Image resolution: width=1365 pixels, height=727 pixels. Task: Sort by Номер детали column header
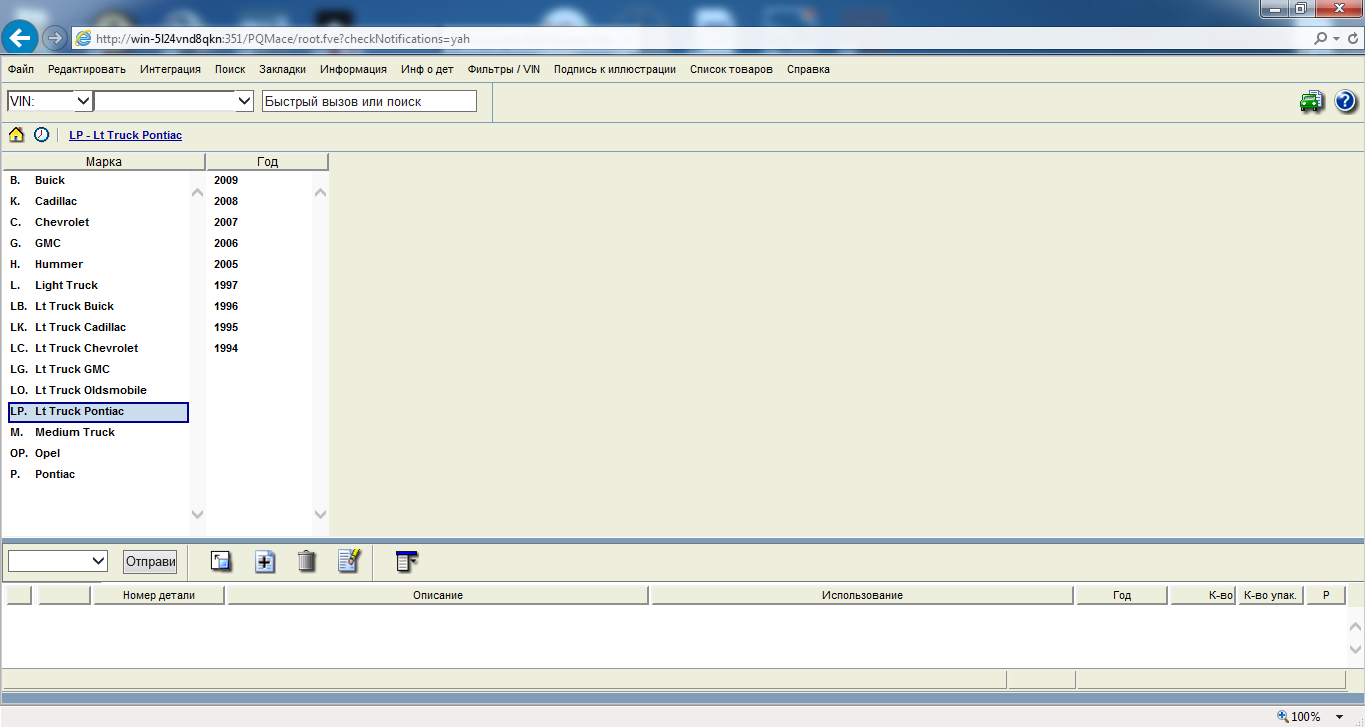(x=159, y=595)
